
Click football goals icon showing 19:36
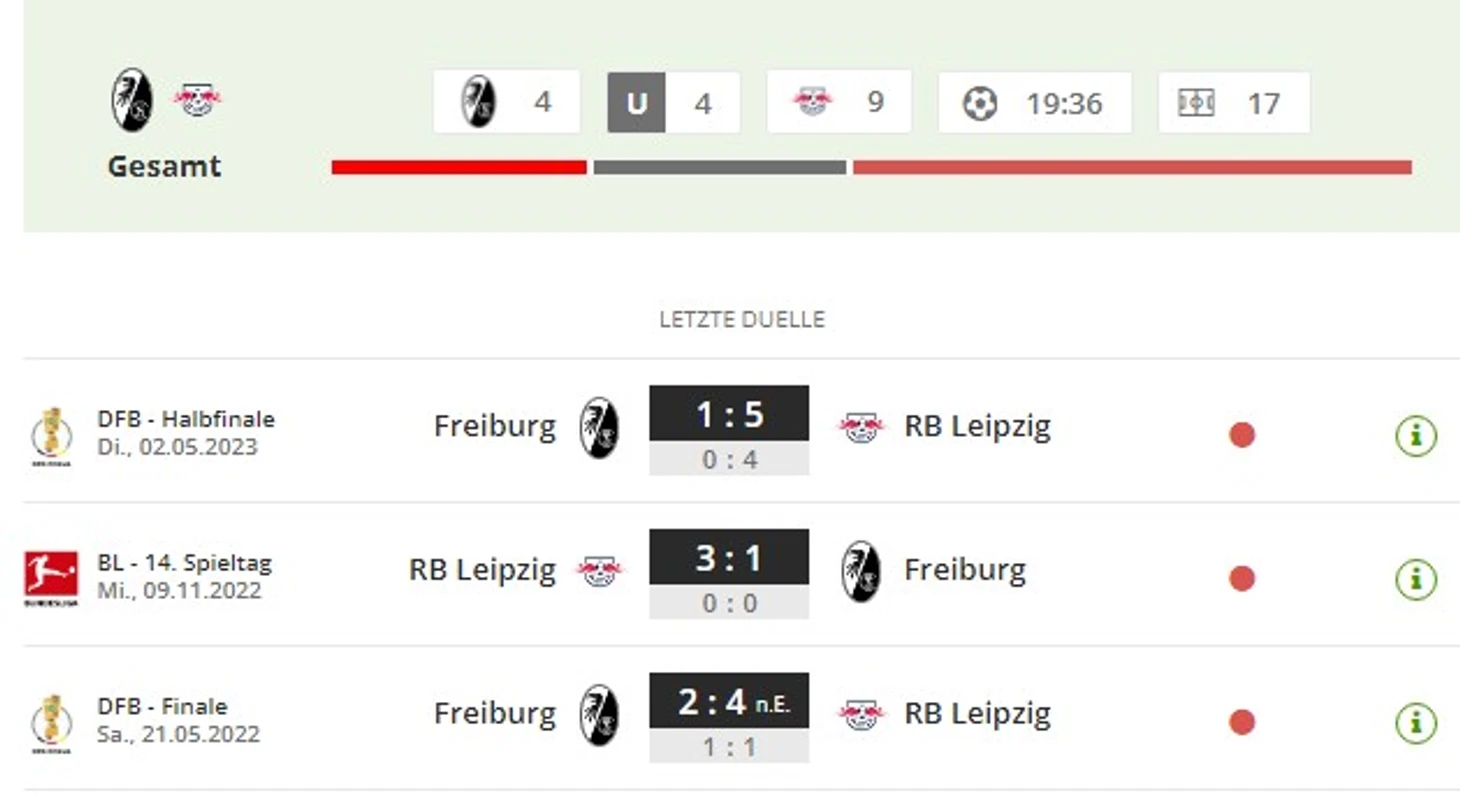pyautogui.click(x=980, y=103)
